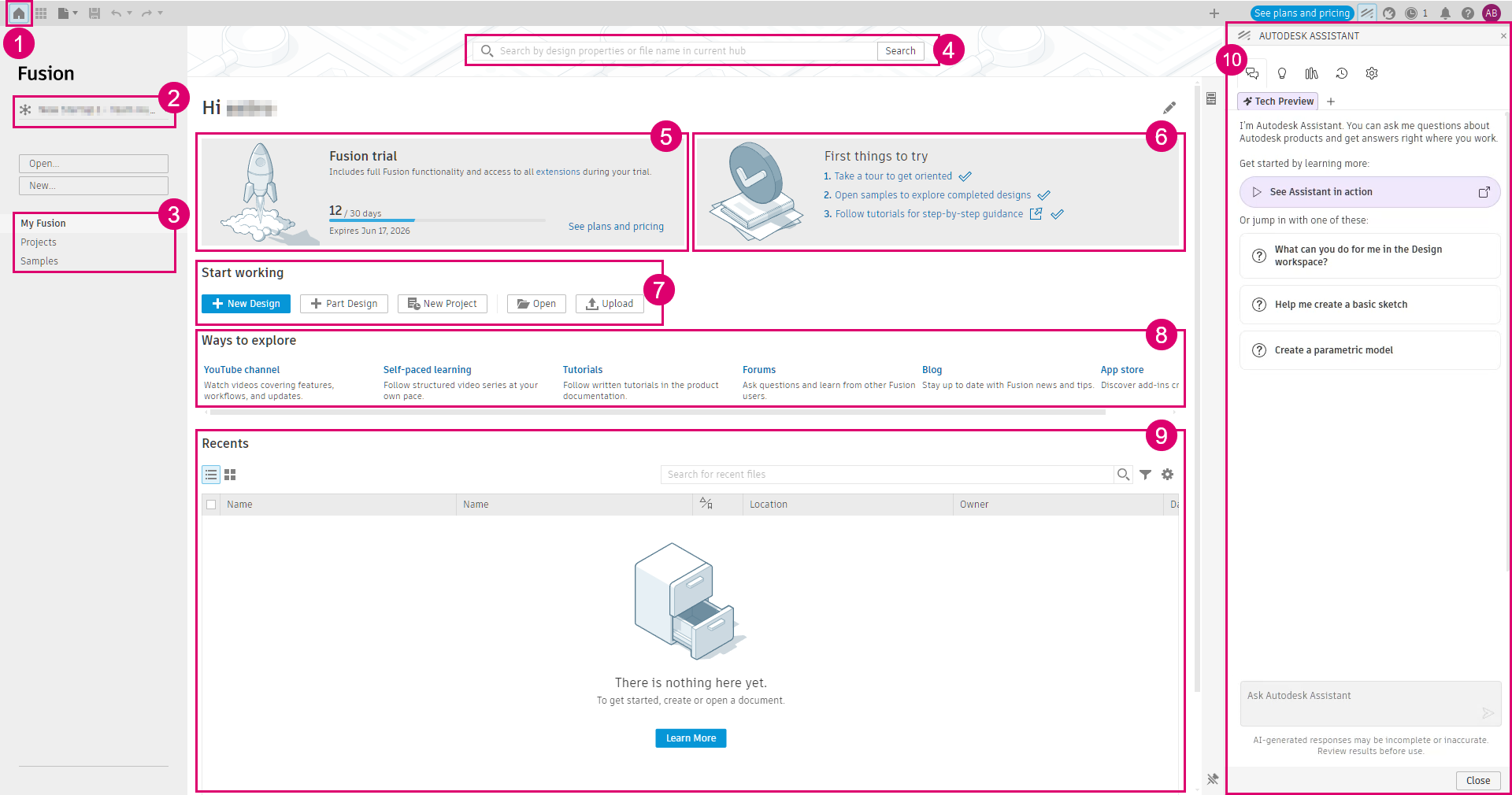Open the Assistant lightbulb tips tab
This screenshot has height=795, width=1512.
pos(1282,73)
